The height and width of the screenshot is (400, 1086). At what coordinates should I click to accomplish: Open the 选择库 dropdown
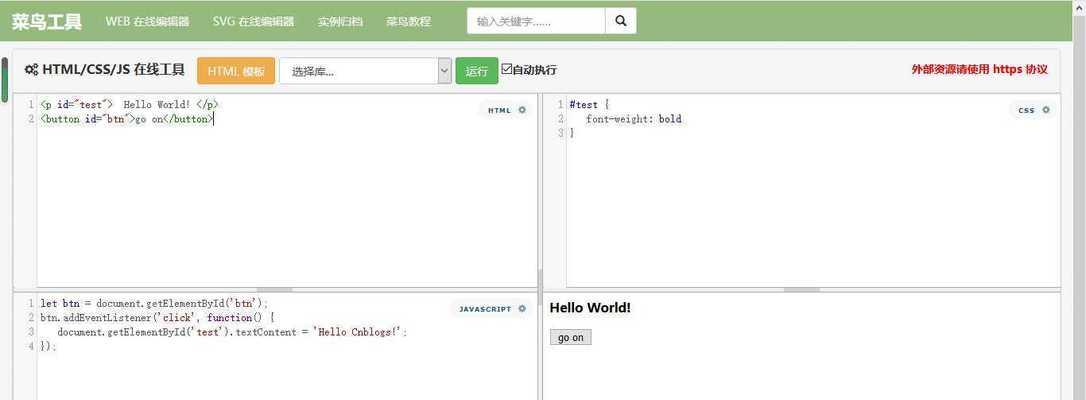[x=365, y=71]
